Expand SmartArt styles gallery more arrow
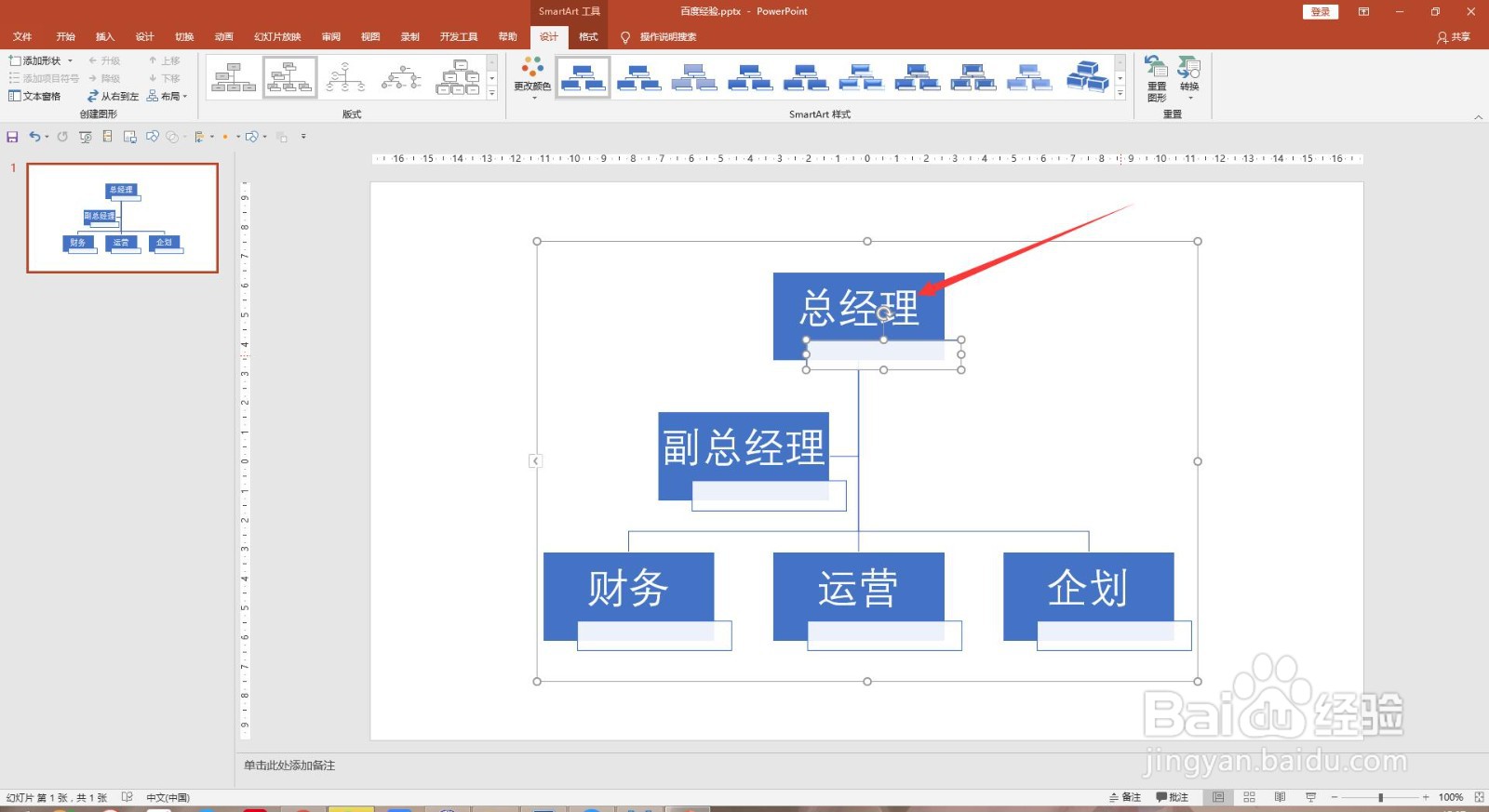1489x812 pixels. (x=1120, y=93)
